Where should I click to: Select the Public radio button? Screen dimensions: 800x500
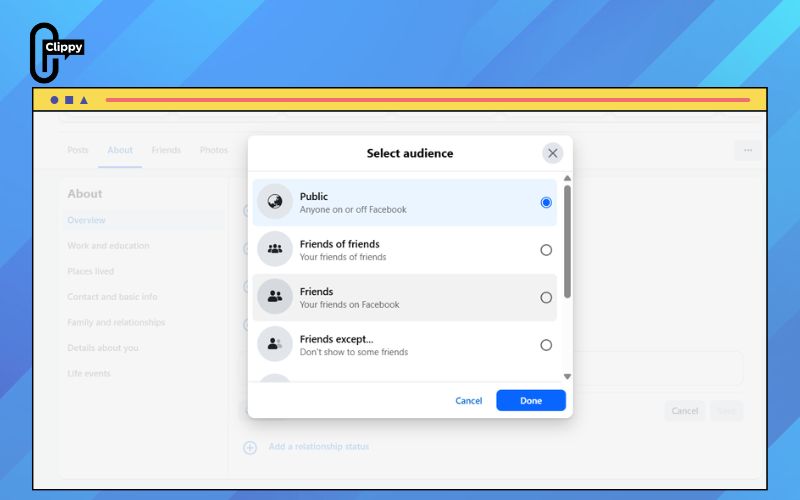coord(546,203)
